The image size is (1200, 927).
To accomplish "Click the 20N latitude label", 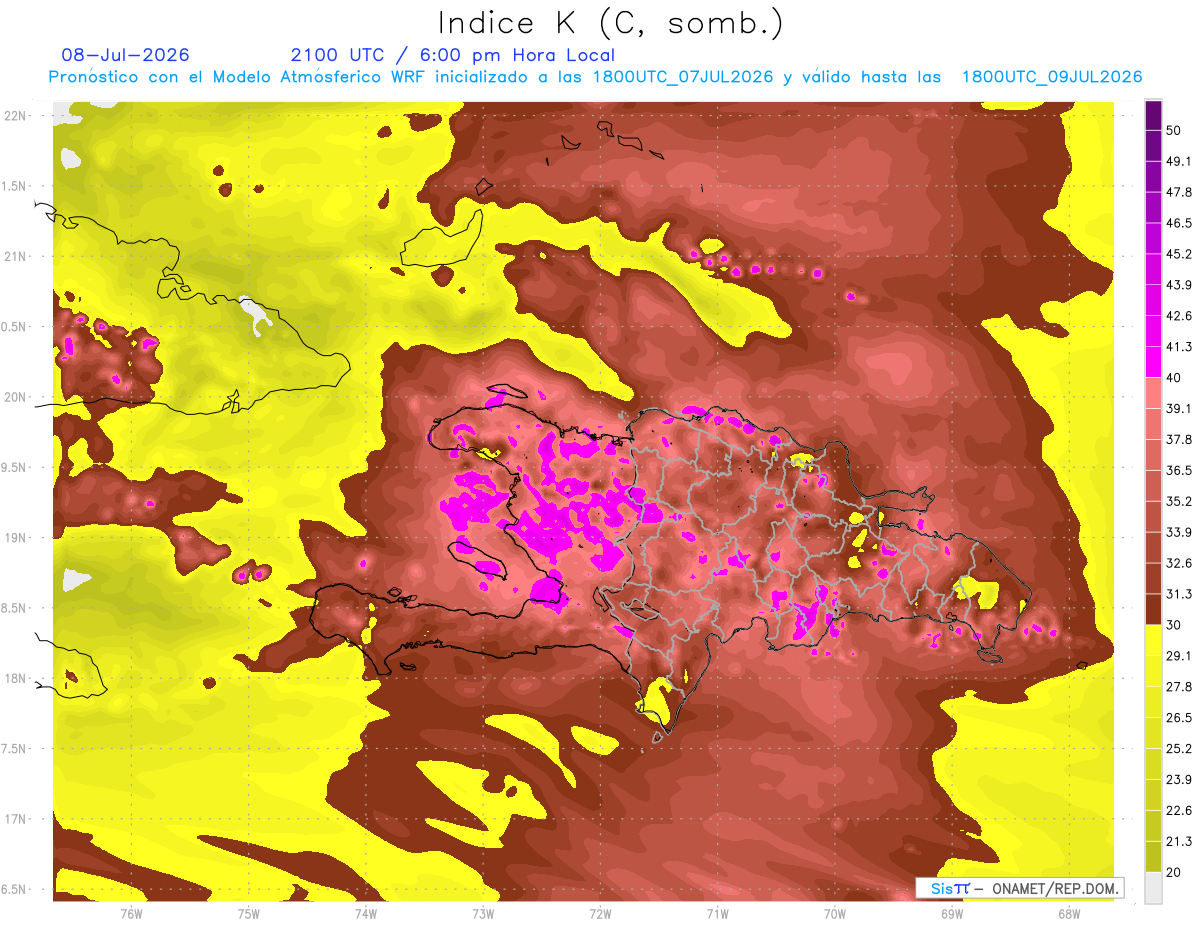I will 15,397.
